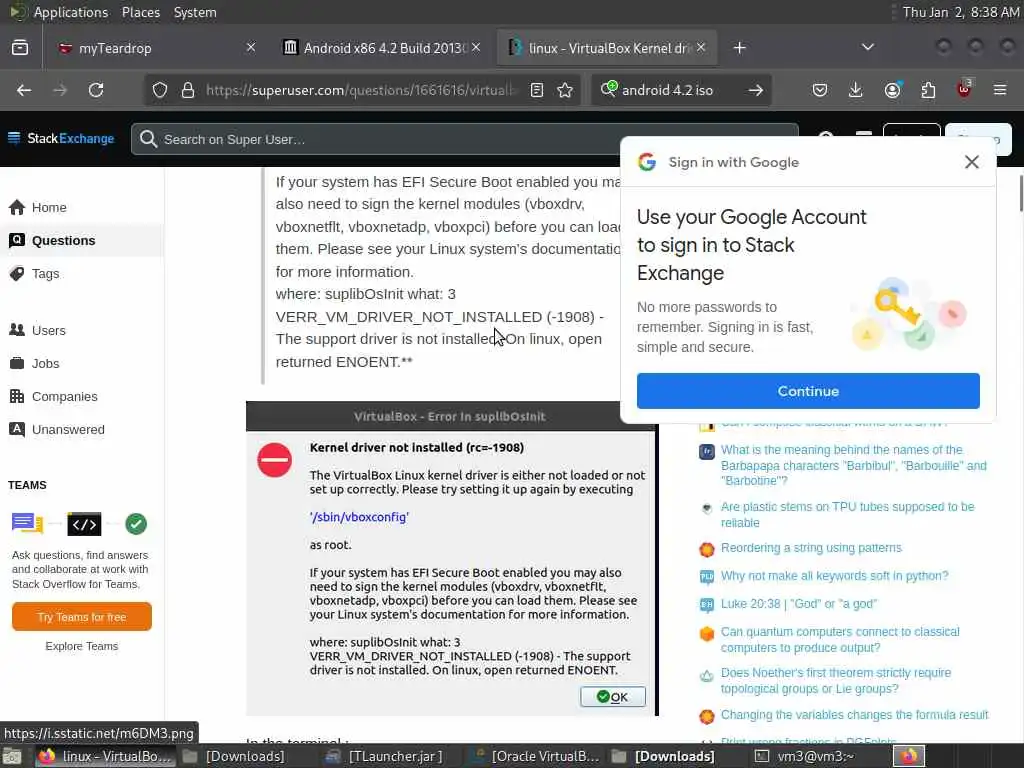The image size is (1024, 768).
Task: Open the System menu in the top panel
Action: pyautogui.click(x=195, y=12)
